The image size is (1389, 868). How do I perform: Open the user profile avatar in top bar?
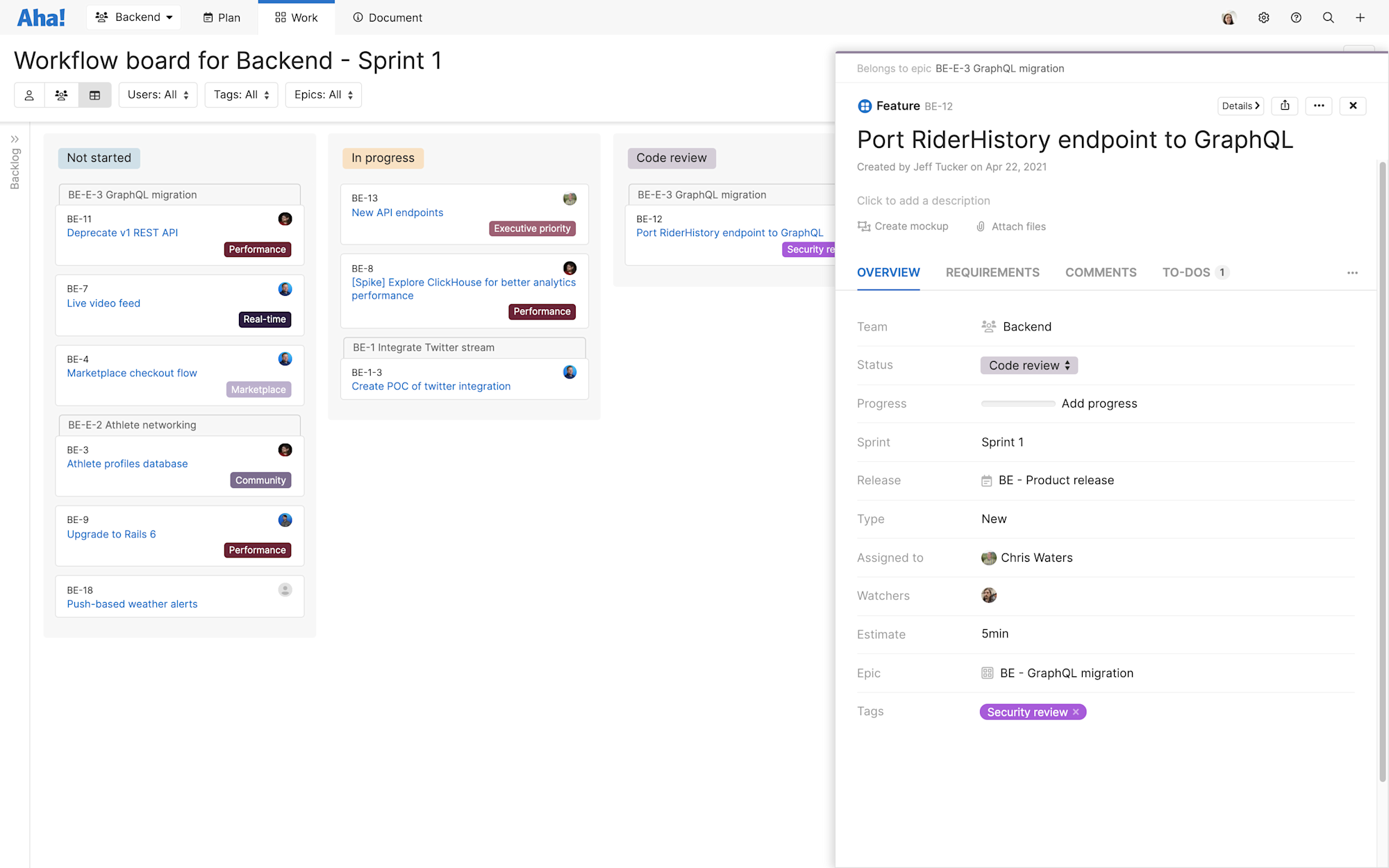(x=1229, y=17)
